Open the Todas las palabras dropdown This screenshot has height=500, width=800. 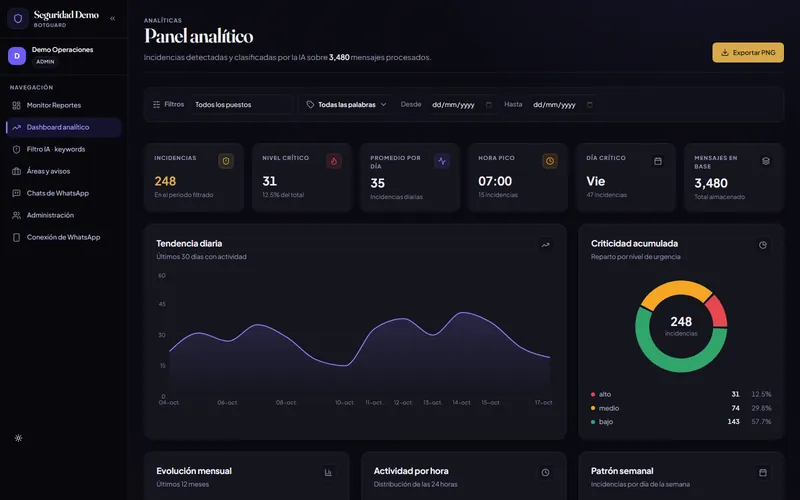point(346,105)
